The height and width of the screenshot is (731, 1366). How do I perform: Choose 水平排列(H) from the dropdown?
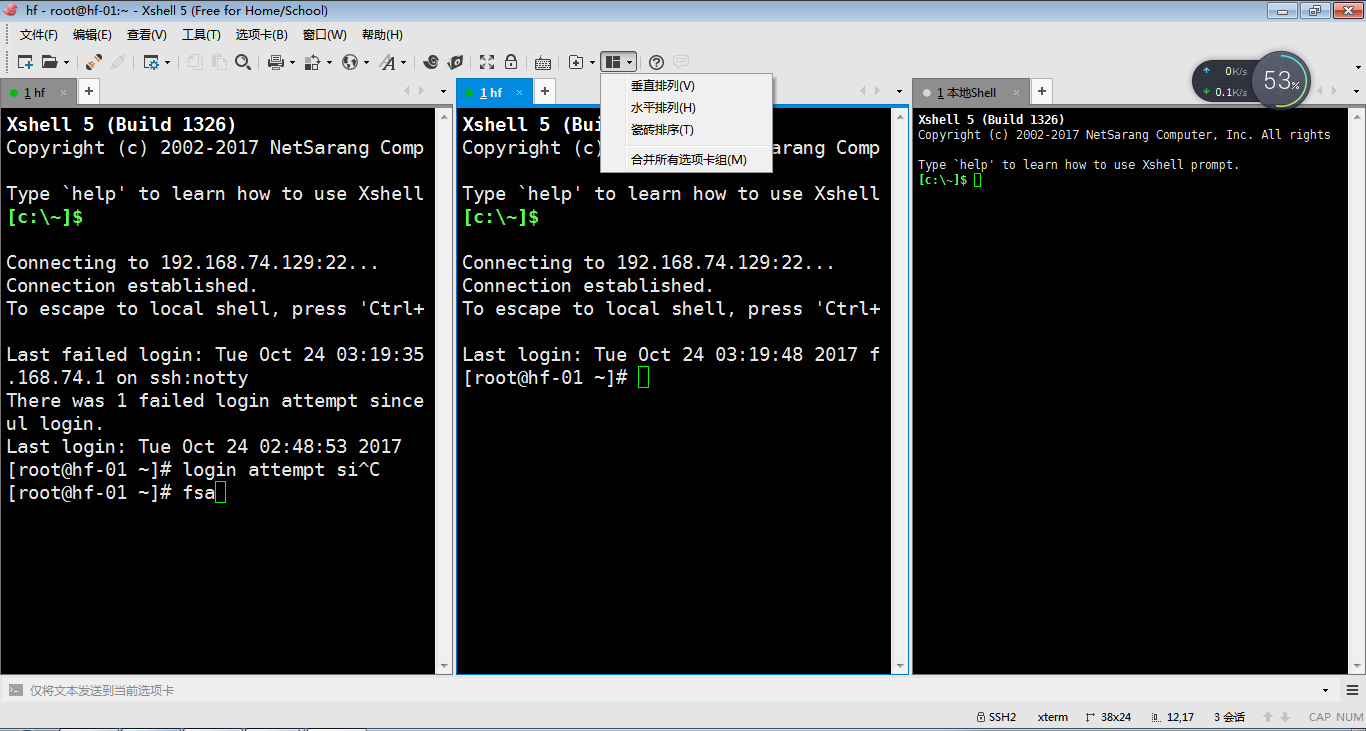tap(686, 108)
